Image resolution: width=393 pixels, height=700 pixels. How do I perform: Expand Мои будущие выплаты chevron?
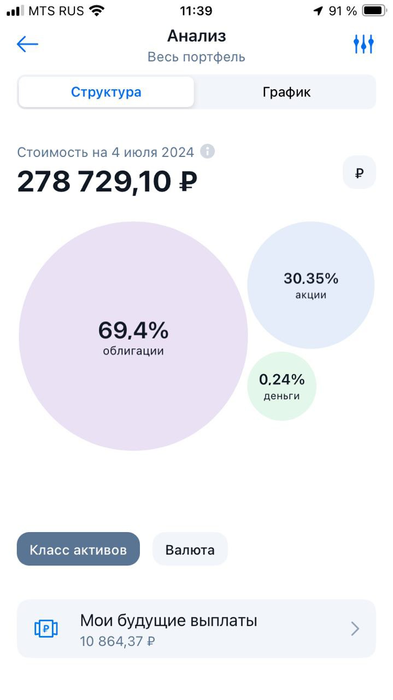[355, 629]
